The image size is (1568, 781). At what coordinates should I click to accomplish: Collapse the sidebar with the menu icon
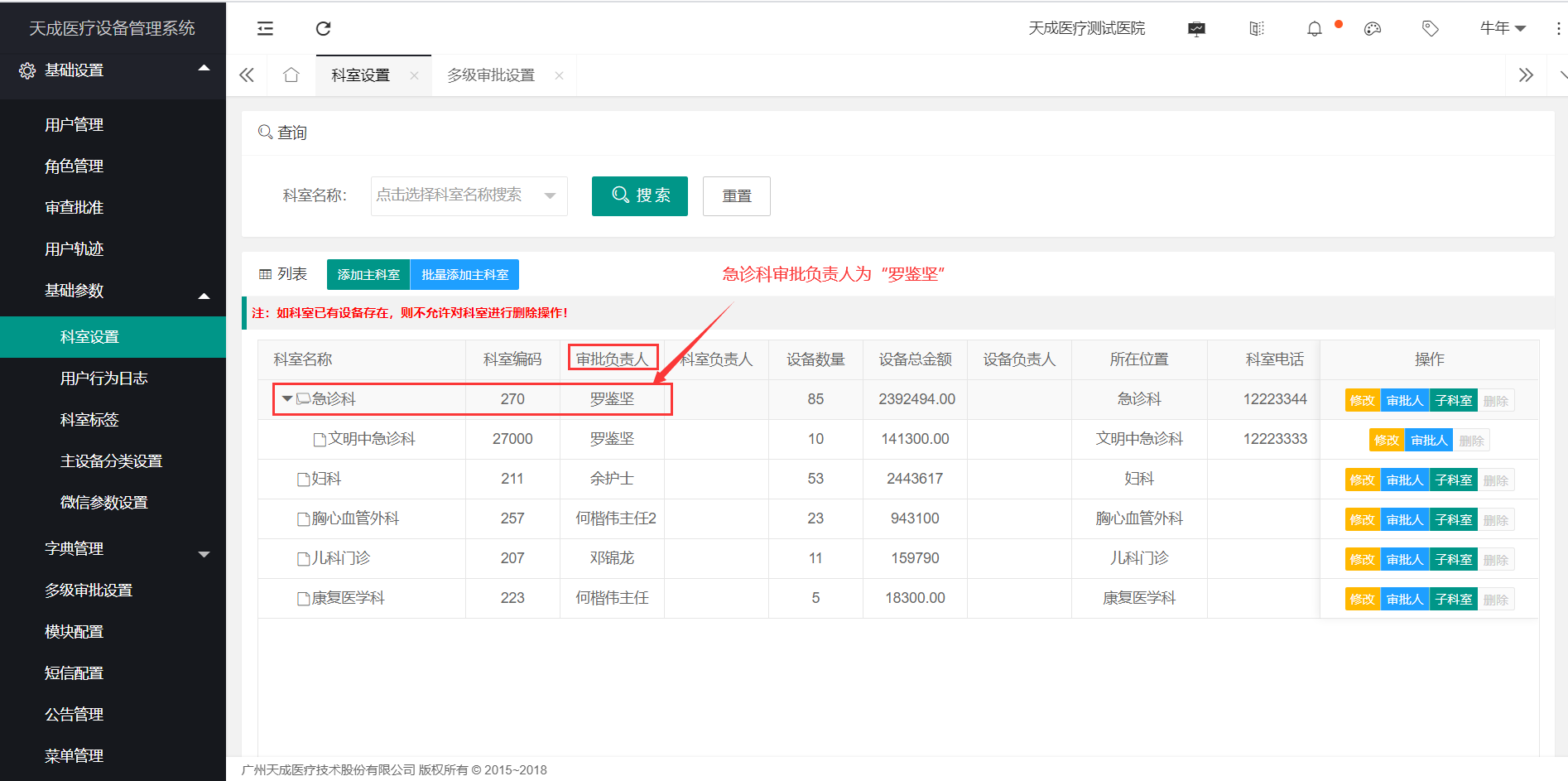pos(265,29)
